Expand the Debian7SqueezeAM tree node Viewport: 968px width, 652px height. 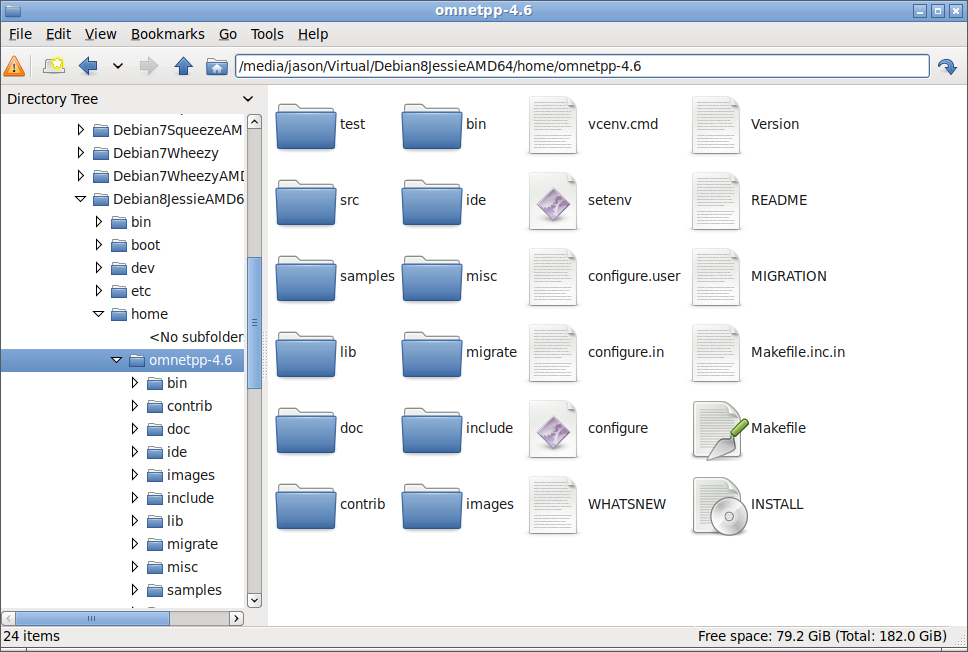pyautogui.click(x=80, y=130)
